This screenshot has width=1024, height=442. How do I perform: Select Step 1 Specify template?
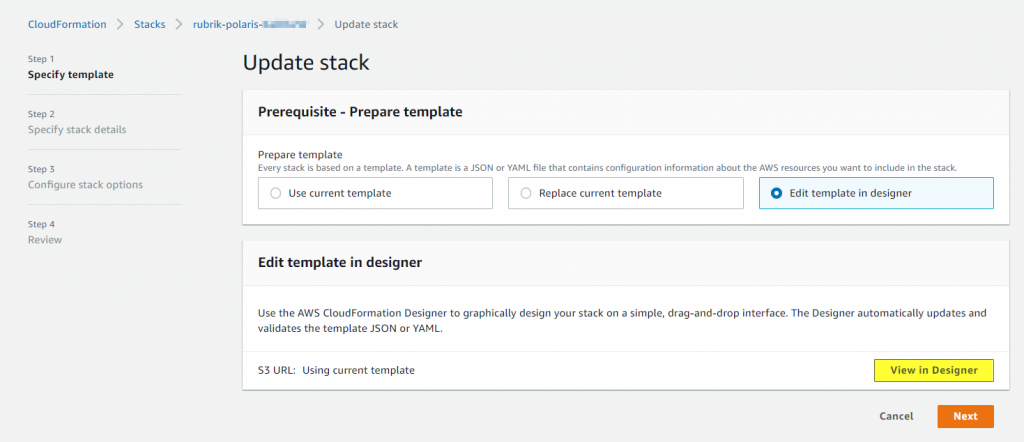(x=71, y=67)
